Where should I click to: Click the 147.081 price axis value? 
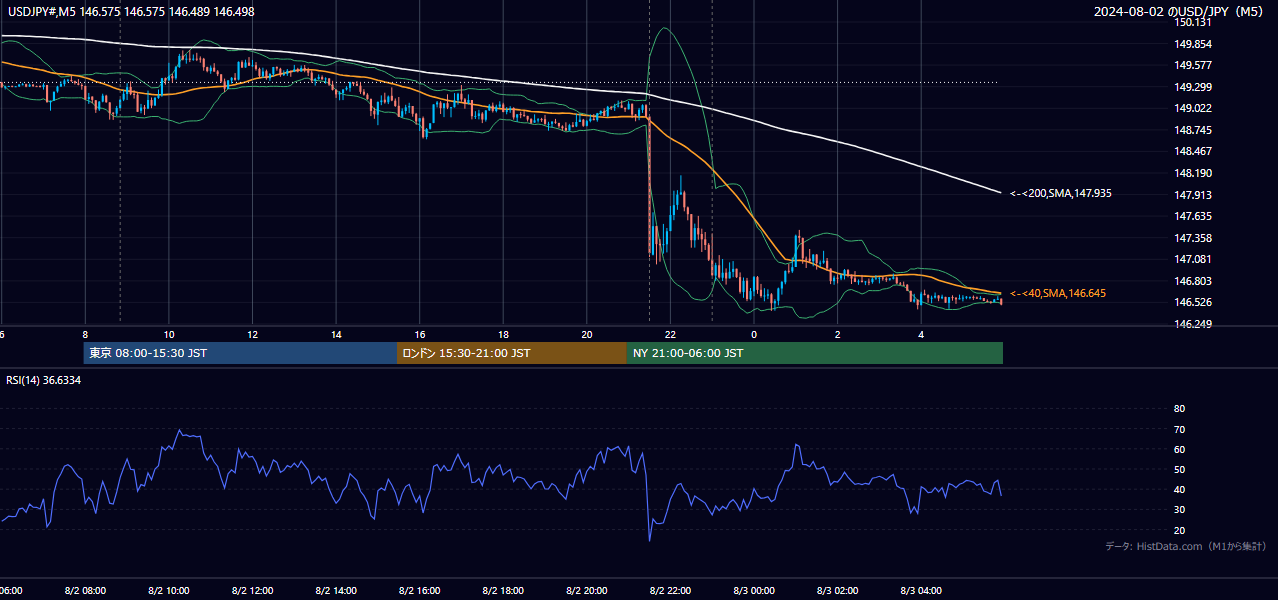click(1192, 259)
